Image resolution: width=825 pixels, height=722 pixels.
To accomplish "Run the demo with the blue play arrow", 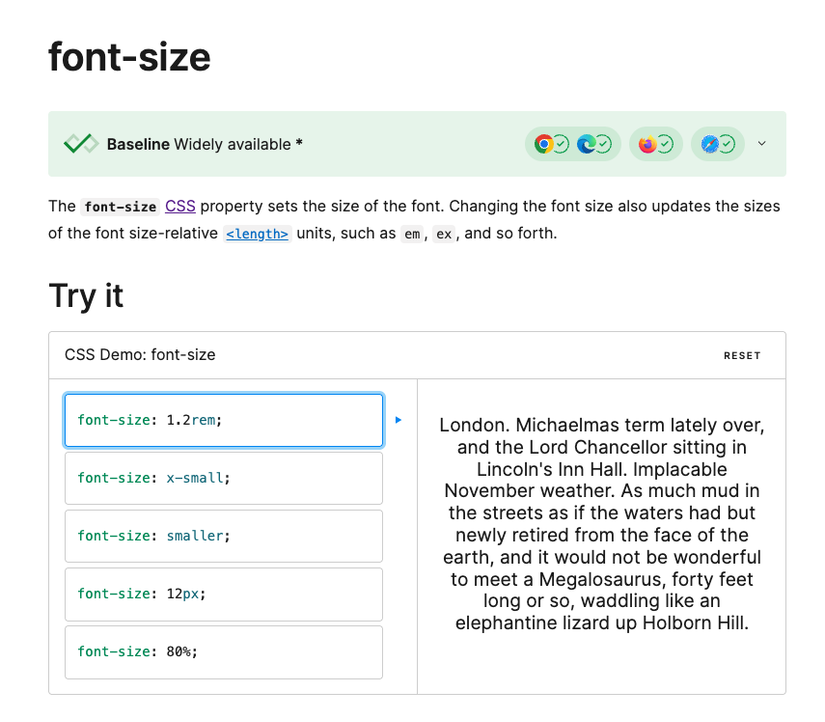I will pyautogui.click(x=397, y=420).
